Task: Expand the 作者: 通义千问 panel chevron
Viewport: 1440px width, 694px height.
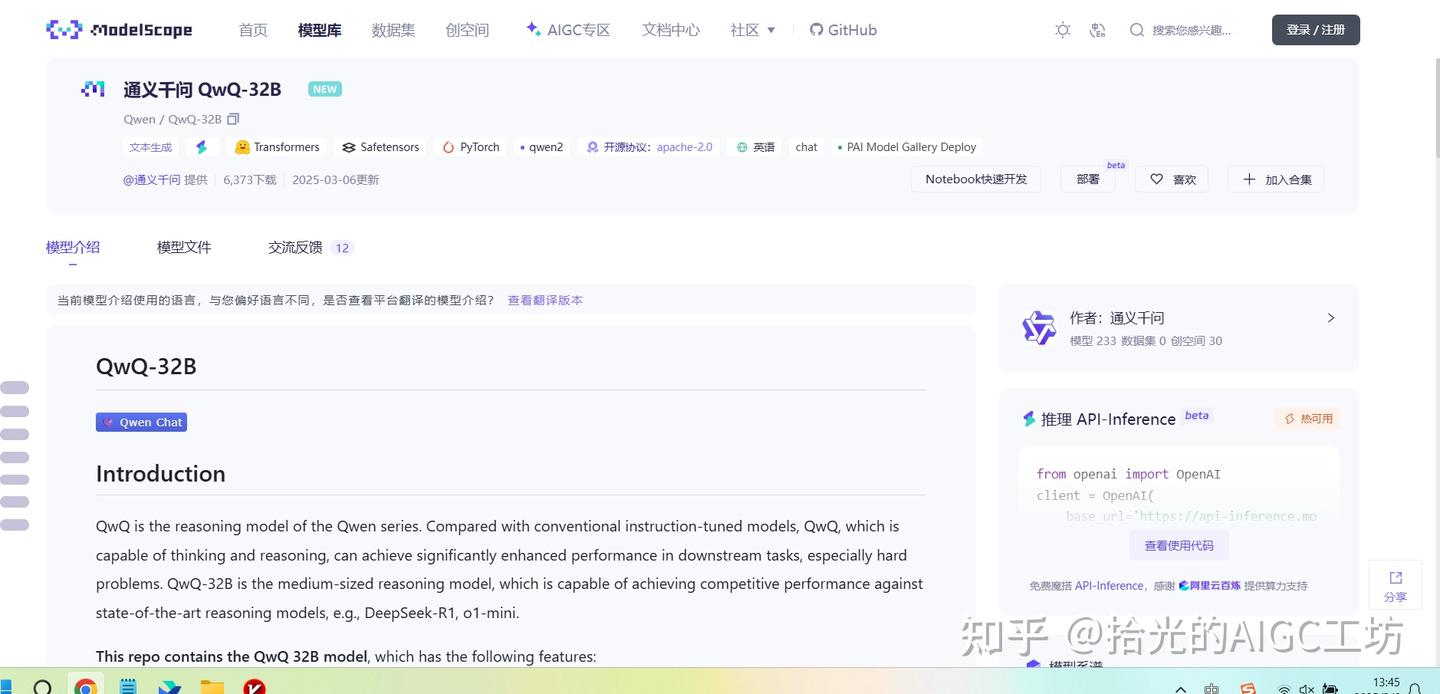Action: coord(1330,317)
